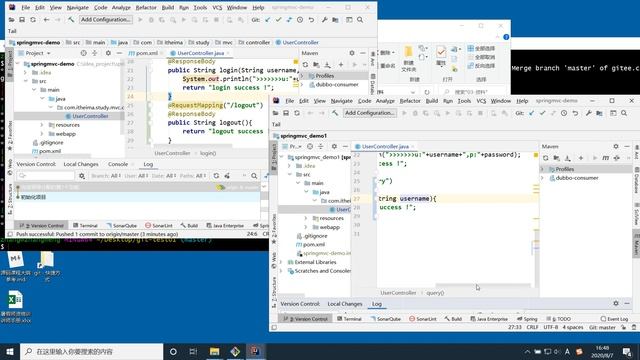Screen dimensions: 640x360
Task: Refresh the VCS log in back IDE
Action: coord(216,176)
